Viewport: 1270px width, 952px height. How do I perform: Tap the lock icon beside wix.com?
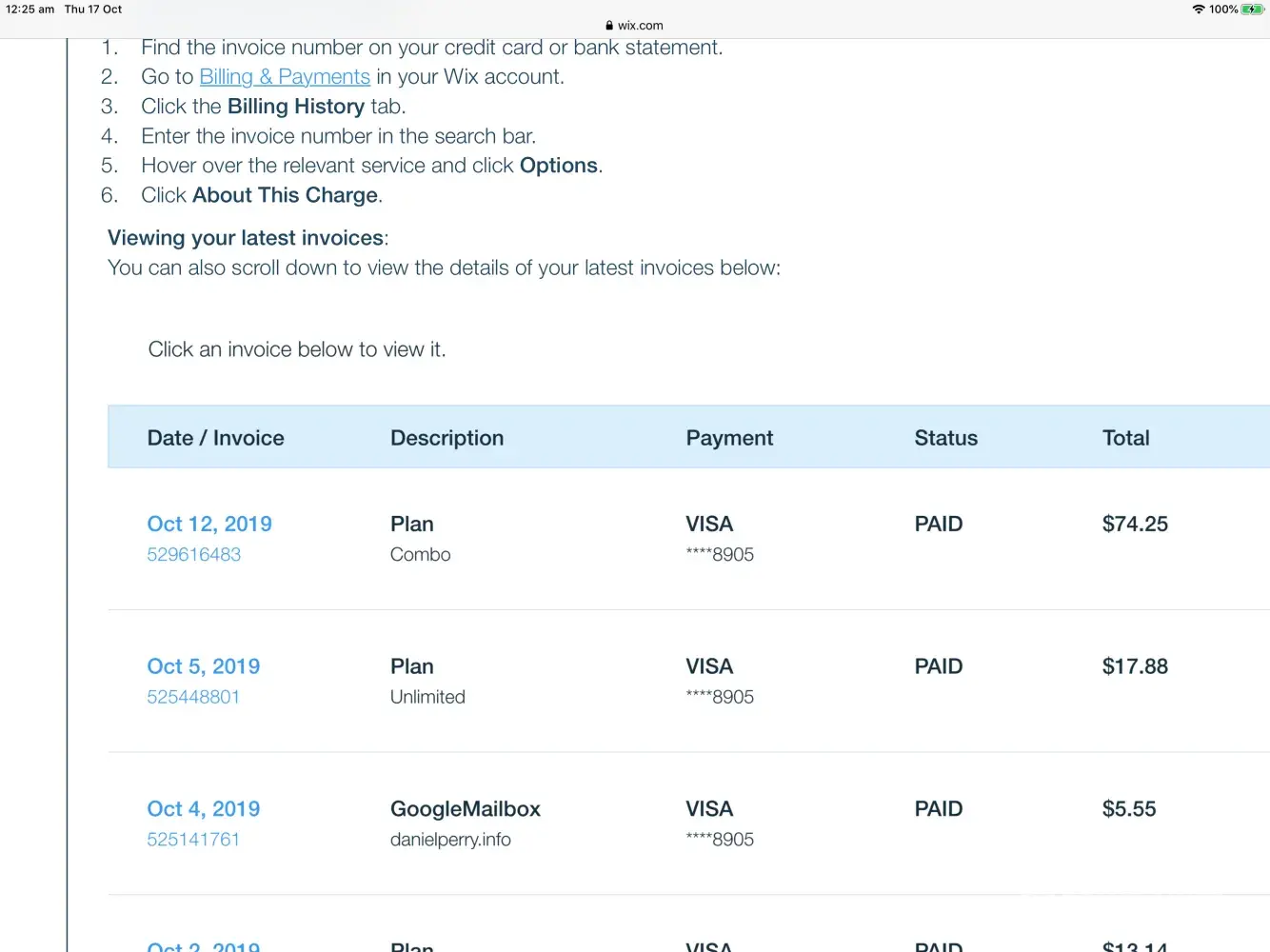tap(609, 26)
